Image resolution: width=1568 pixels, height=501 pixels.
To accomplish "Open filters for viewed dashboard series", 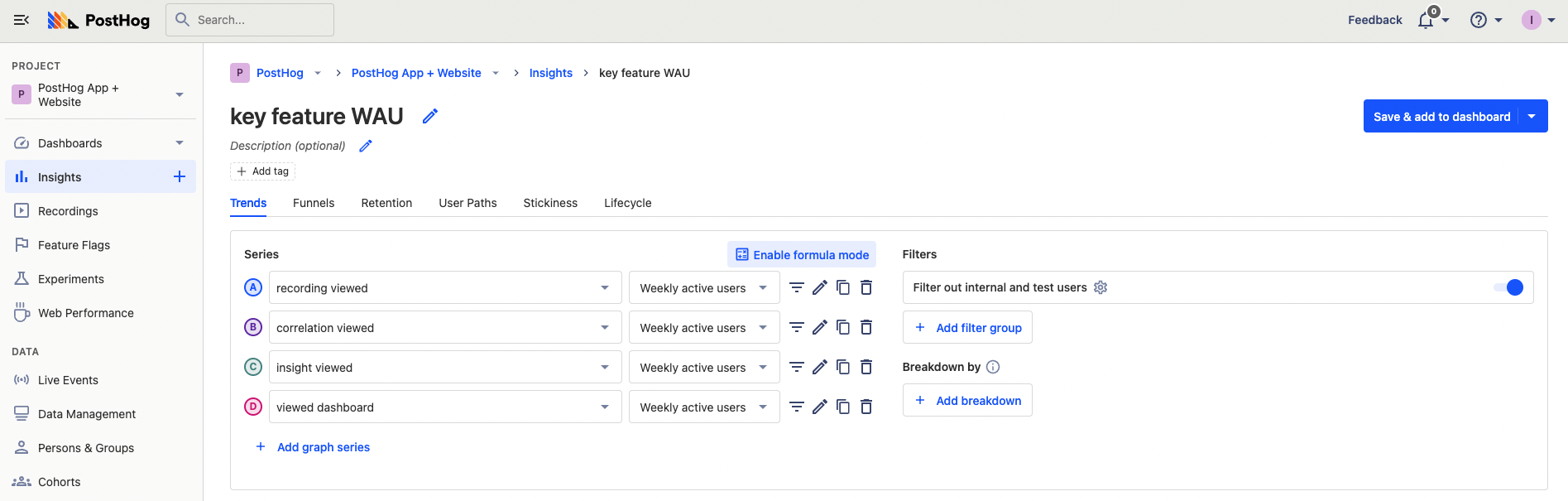I will (x=796, y=407).
